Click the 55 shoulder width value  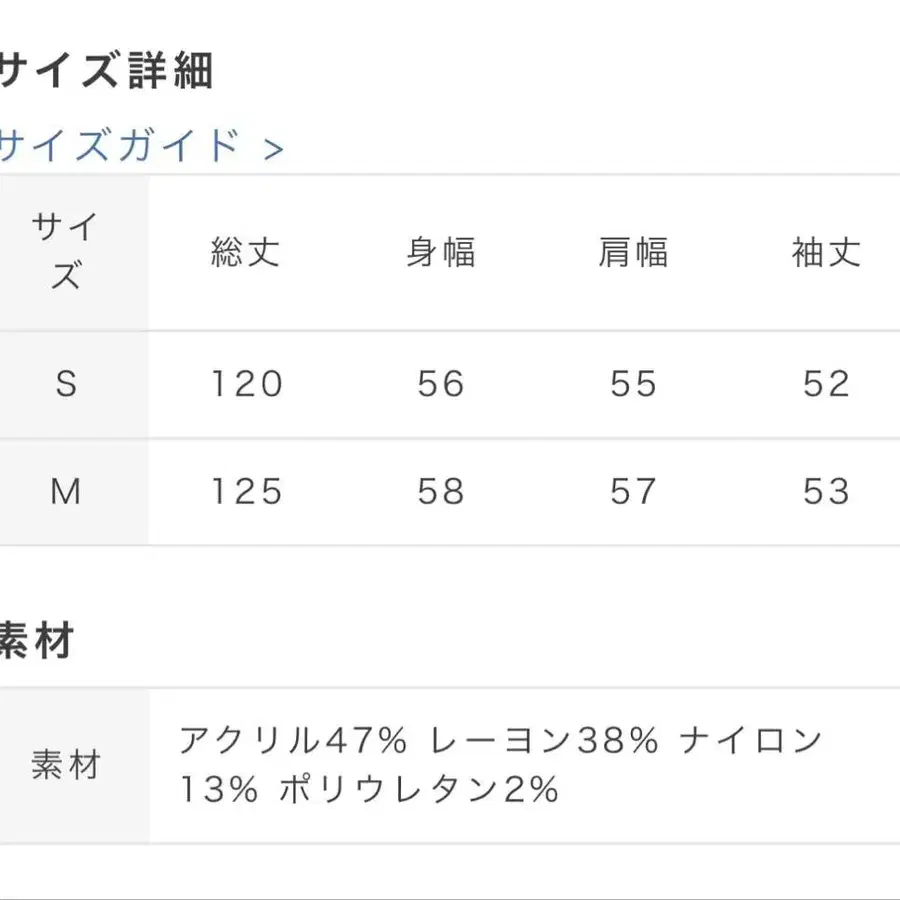click(633, 384)
